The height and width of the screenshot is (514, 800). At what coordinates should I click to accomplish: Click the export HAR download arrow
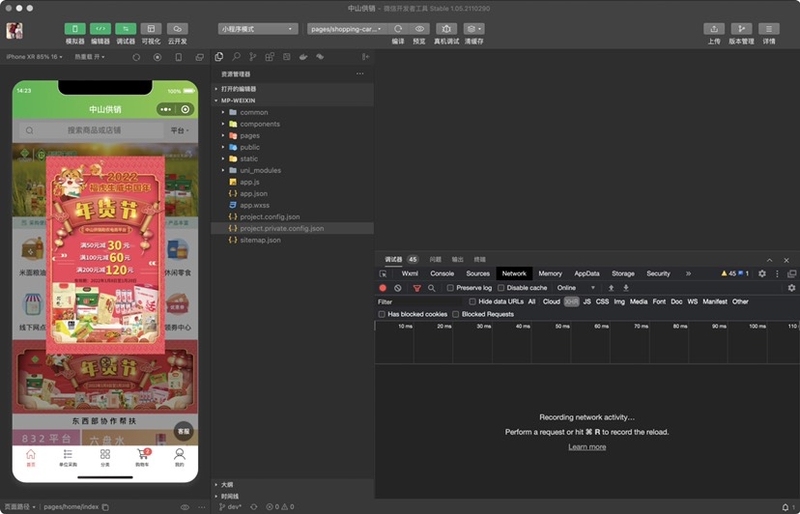[626, 288]
